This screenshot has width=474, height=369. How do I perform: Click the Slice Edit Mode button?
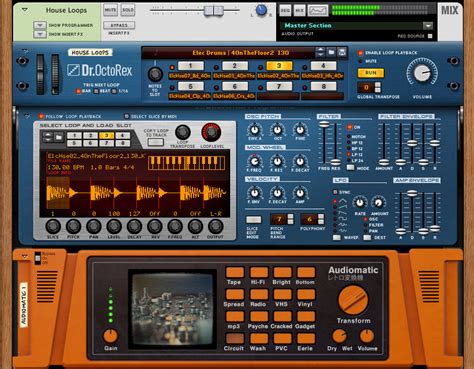click(253, 220)
